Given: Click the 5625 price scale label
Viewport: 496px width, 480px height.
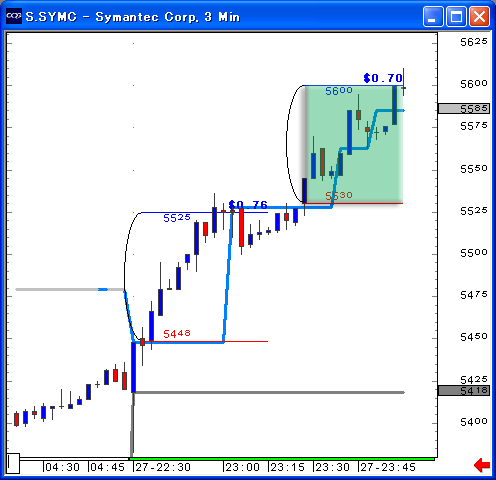Looking at the screenshot, I should [474, 42].
